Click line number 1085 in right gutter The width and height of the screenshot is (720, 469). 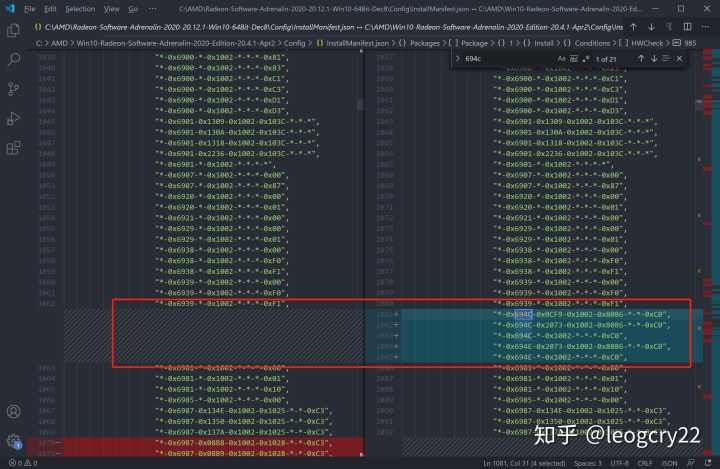pos(385,357)
